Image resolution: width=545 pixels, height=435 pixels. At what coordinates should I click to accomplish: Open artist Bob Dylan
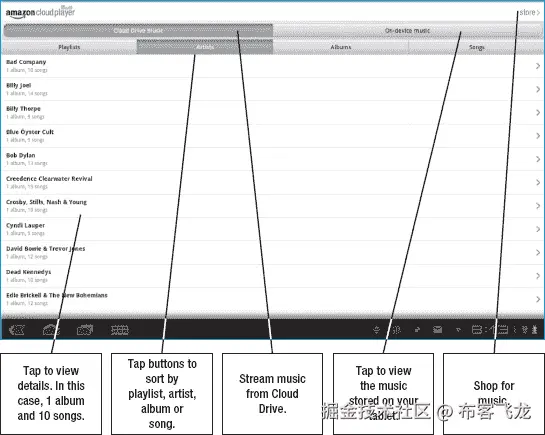click(21, 155)
